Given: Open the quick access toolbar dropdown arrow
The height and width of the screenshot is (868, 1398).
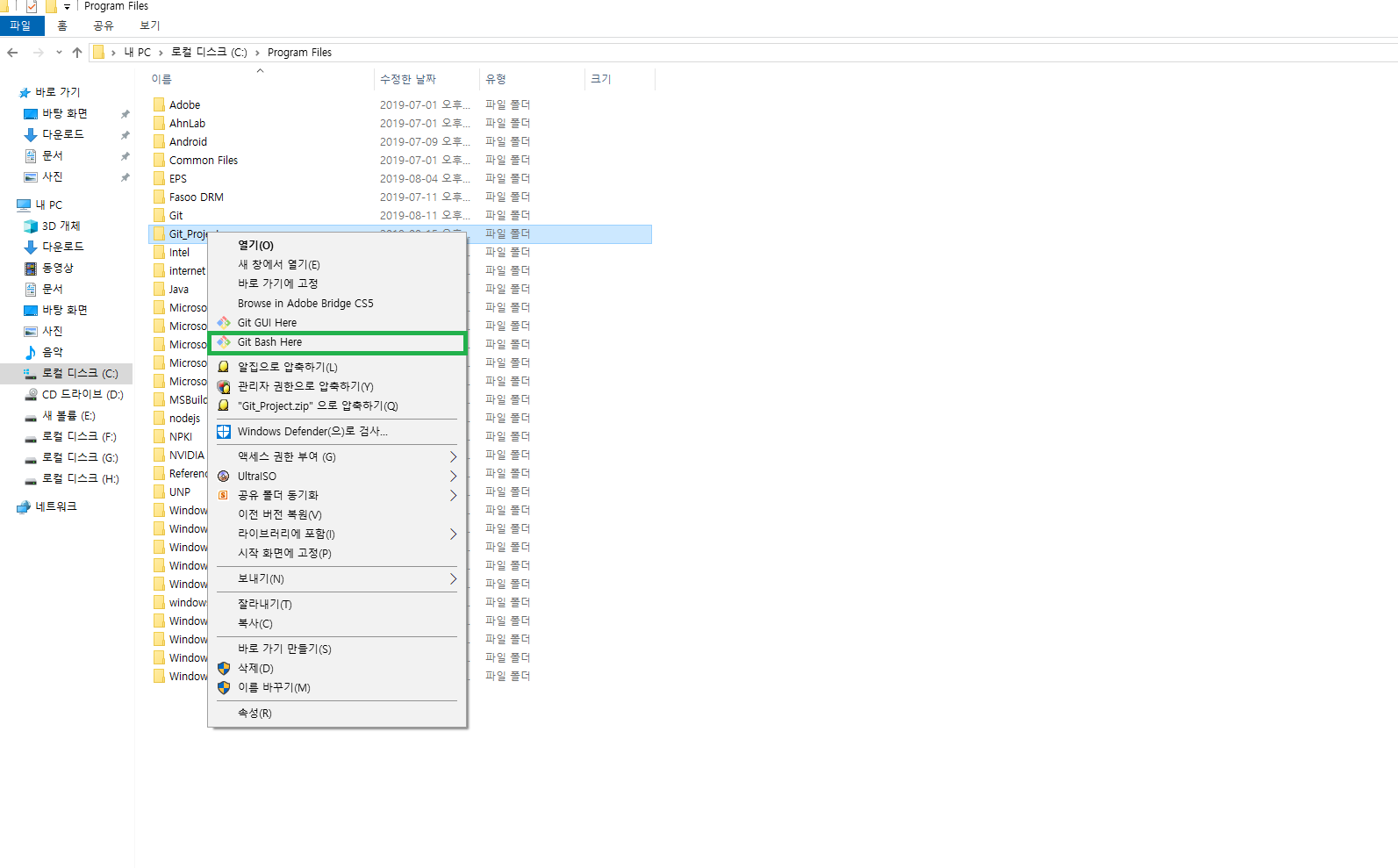Looking at the screenshot, I should pyautogui.click(x=67, y=7).
